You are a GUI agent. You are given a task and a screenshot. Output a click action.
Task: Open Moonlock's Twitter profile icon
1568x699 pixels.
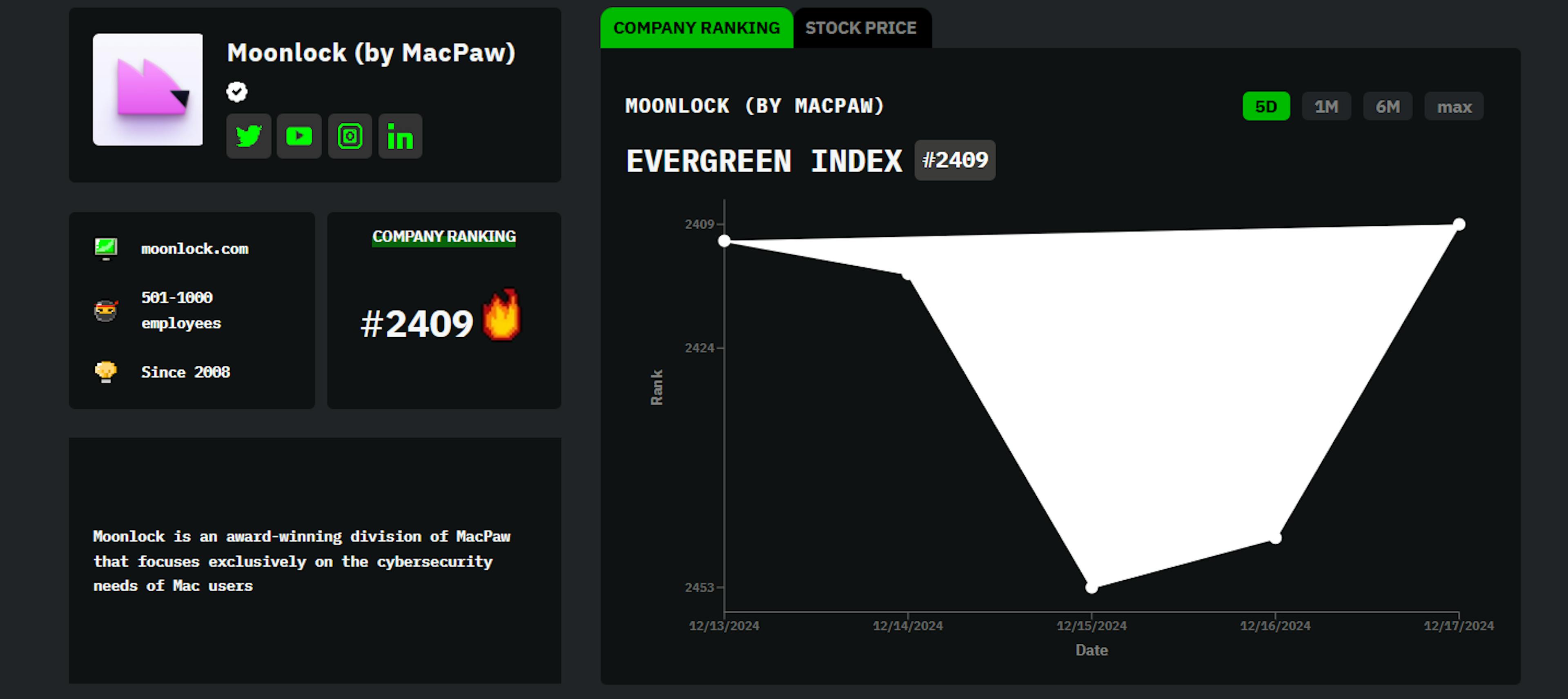coord(248,136)
